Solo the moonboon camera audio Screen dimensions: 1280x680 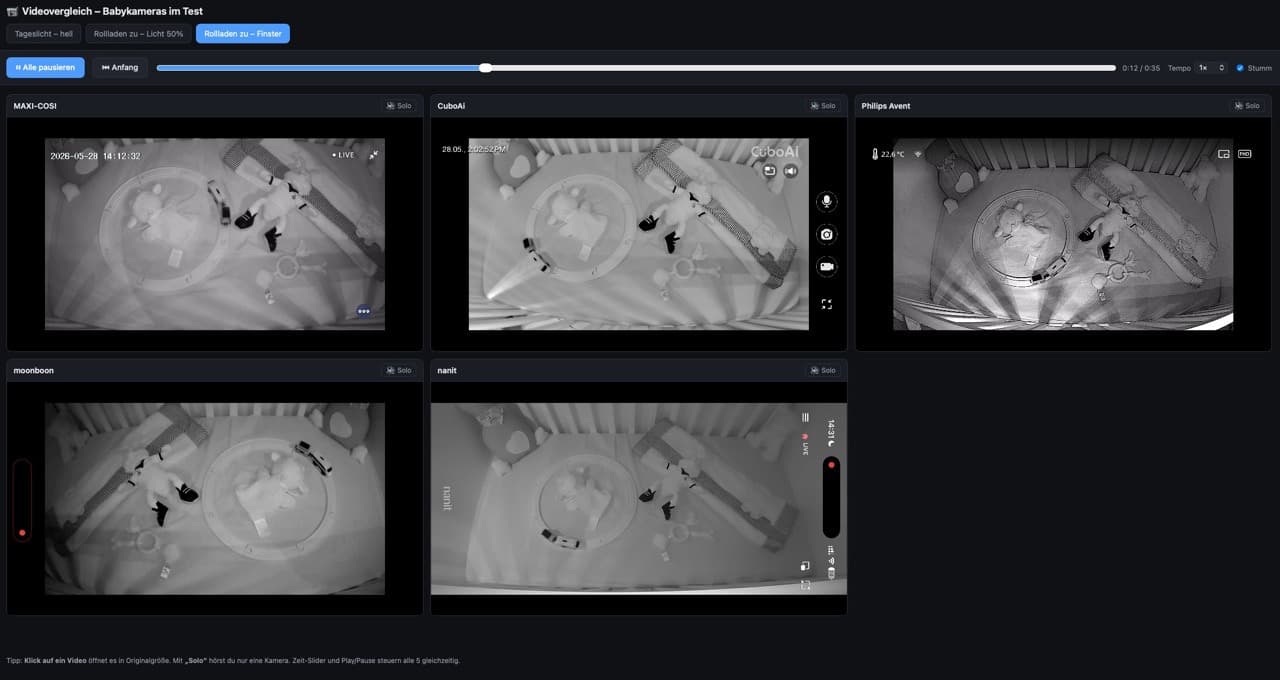[x=399, y=370]
